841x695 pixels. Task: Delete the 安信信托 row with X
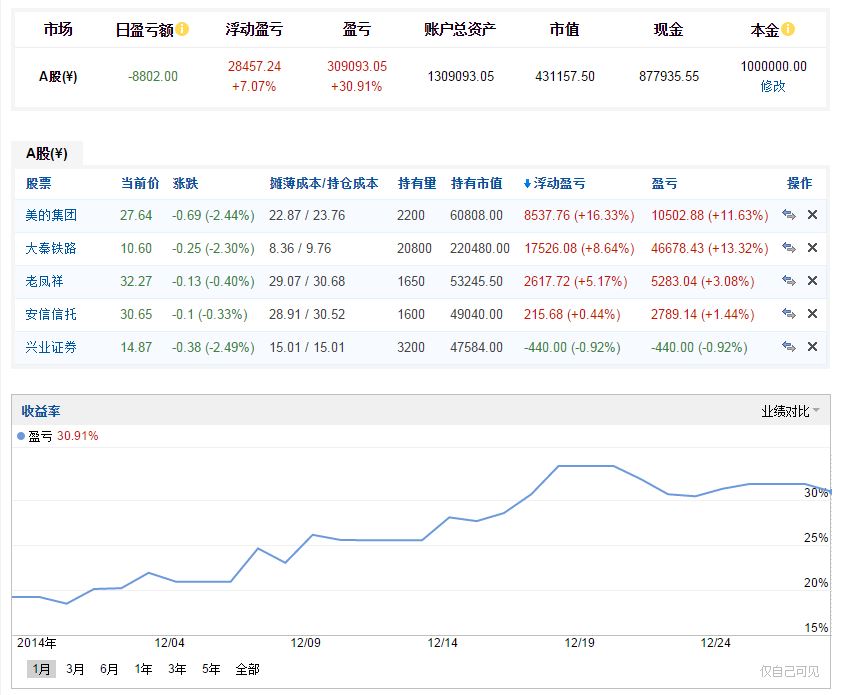tap(813, 313)
